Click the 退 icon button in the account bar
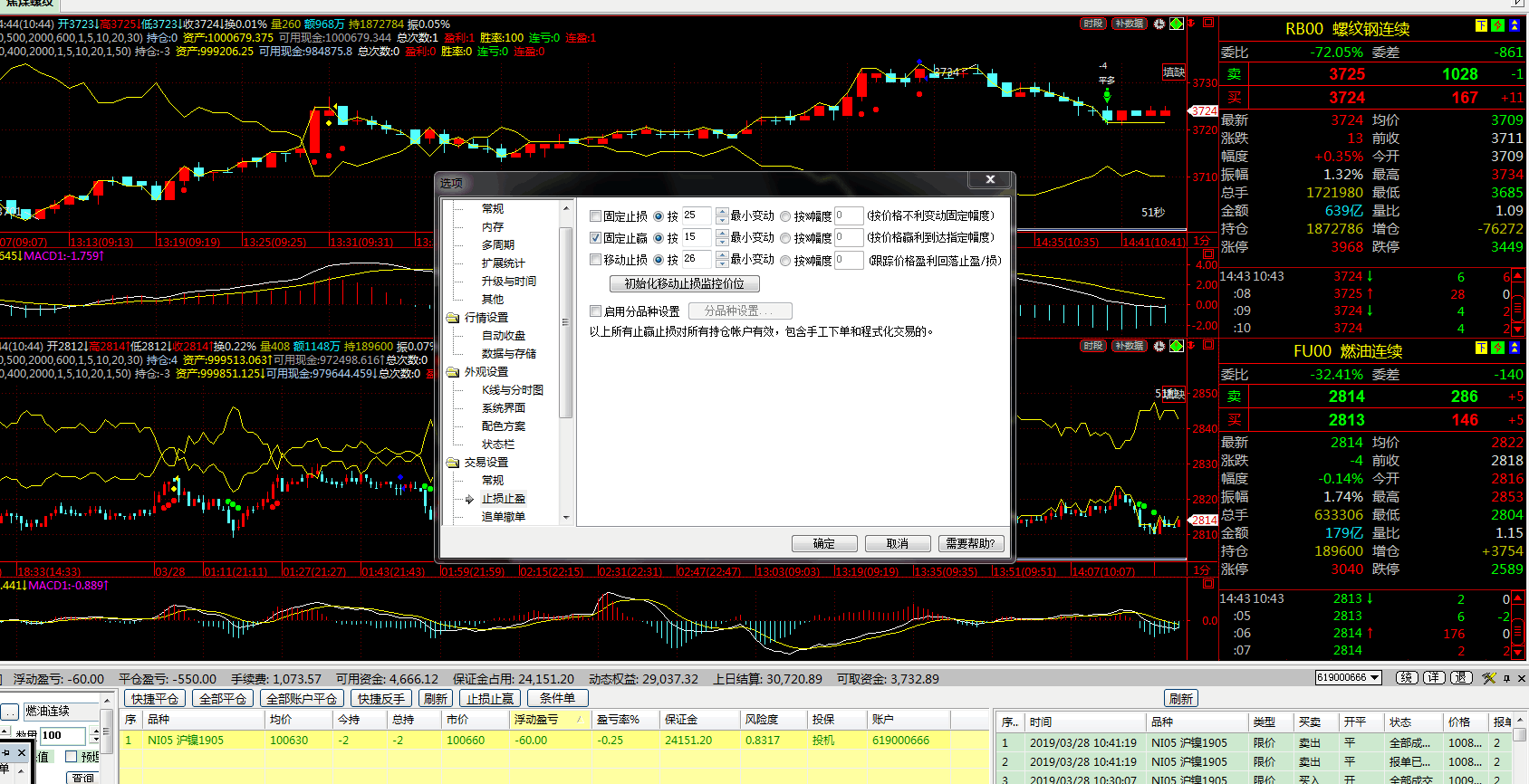The image size is (1529, 784). click(x=1461, y=677)
